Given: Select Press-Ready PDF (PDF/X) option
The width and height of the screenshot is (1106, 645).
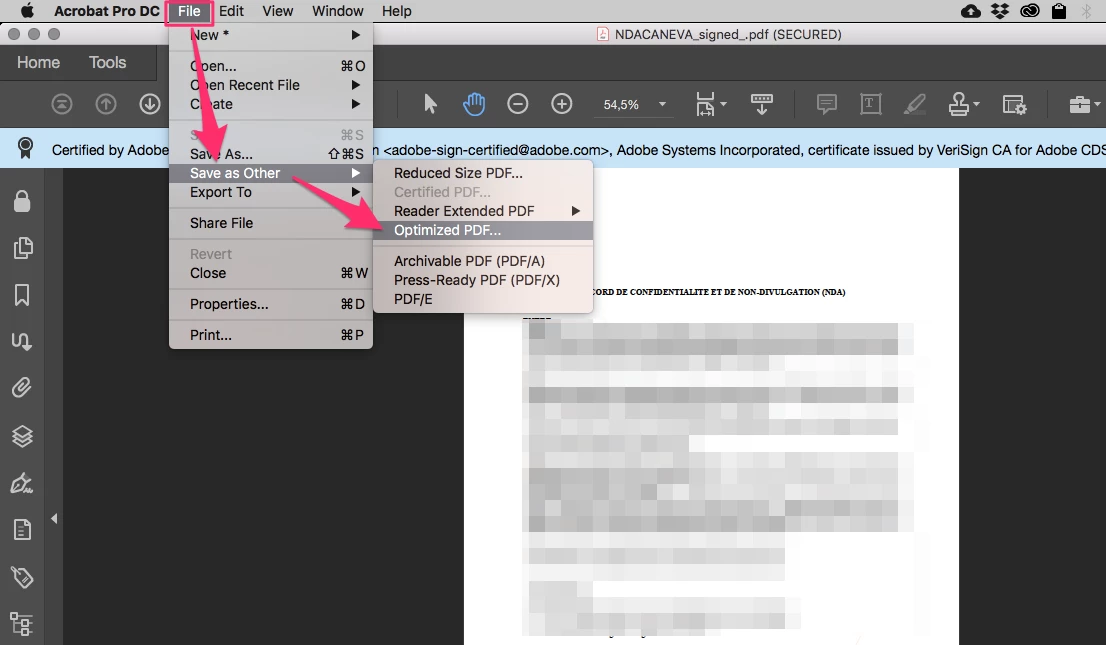Looking at the screenshot, I should [x=482, y=280].
